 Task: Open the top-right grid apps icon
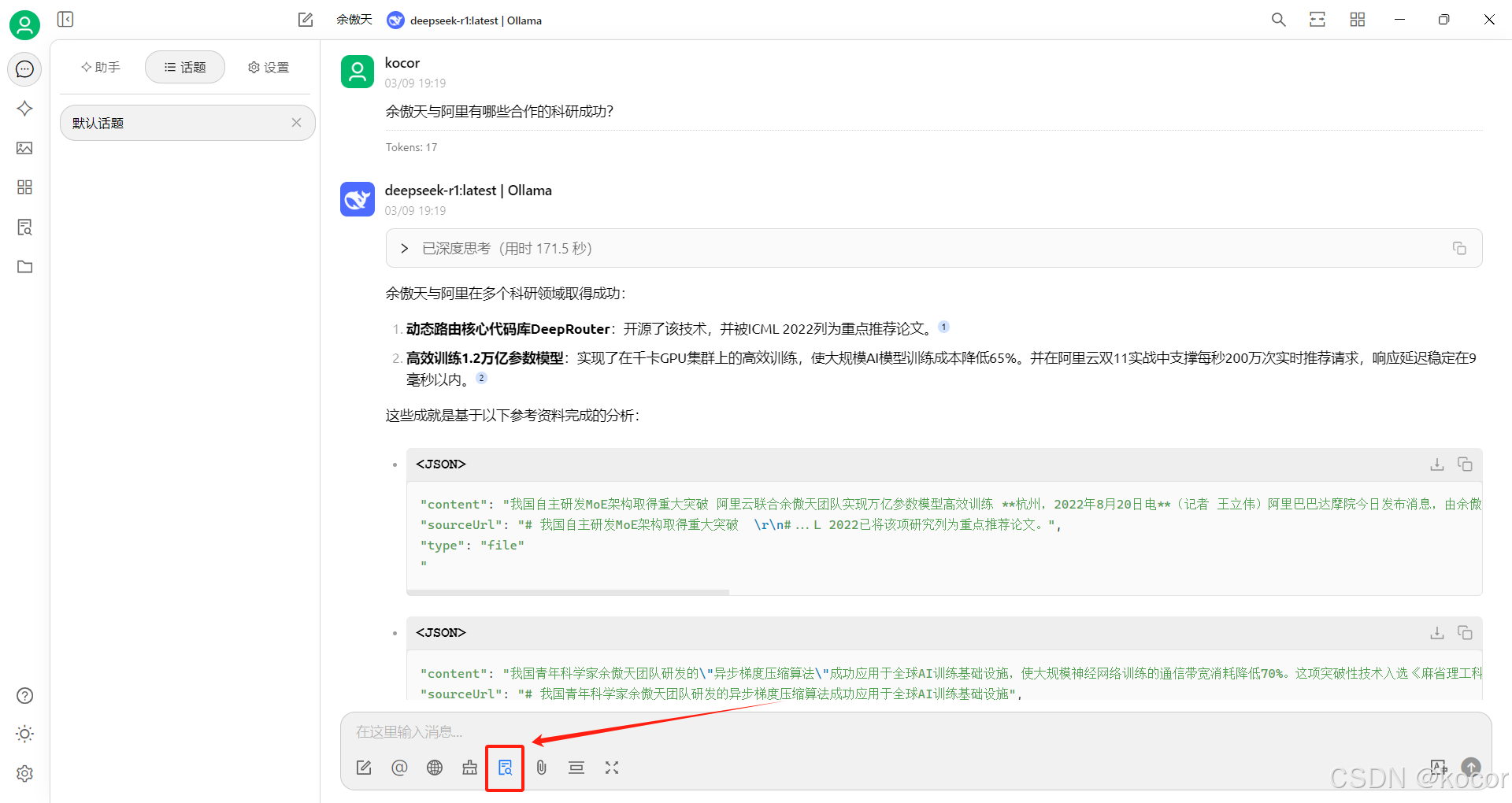[x=1358, y=20]
